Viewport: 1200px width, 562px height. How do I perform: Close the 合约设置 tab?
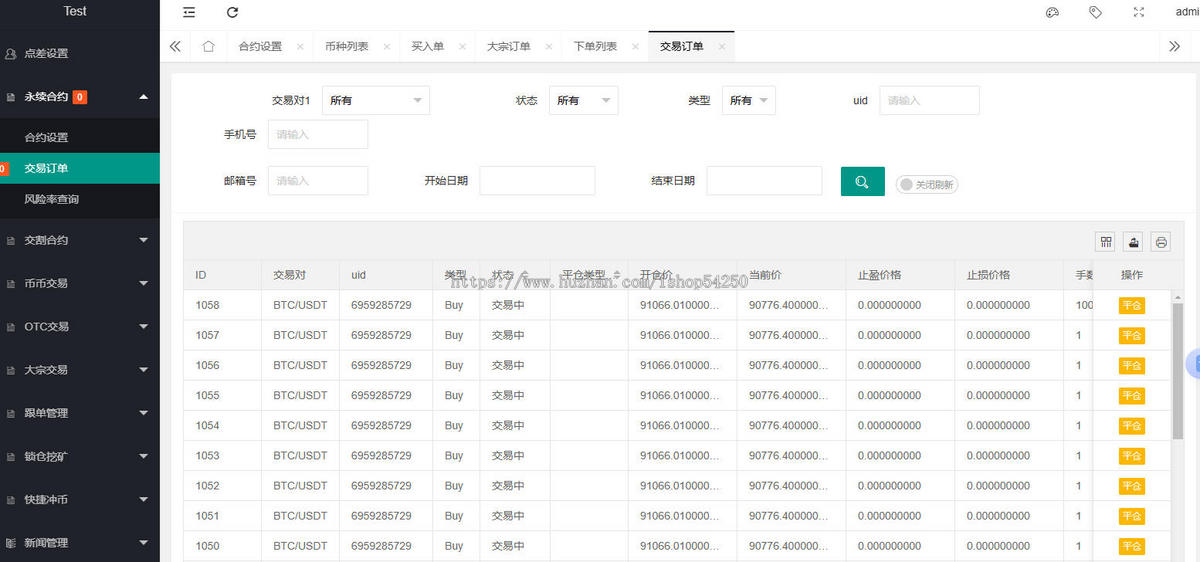[299, 47]
